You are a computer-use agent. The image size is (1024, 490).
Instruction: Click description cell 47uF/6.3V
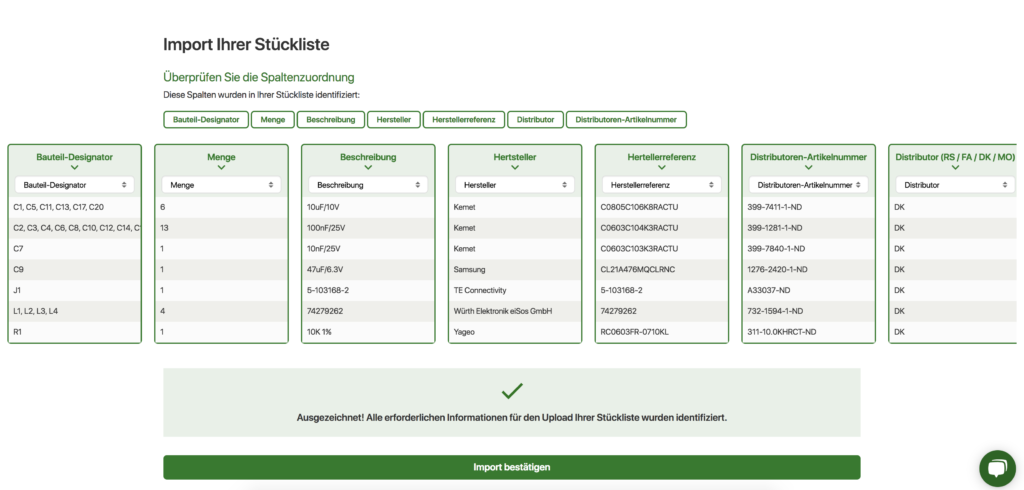coord(368,269)
